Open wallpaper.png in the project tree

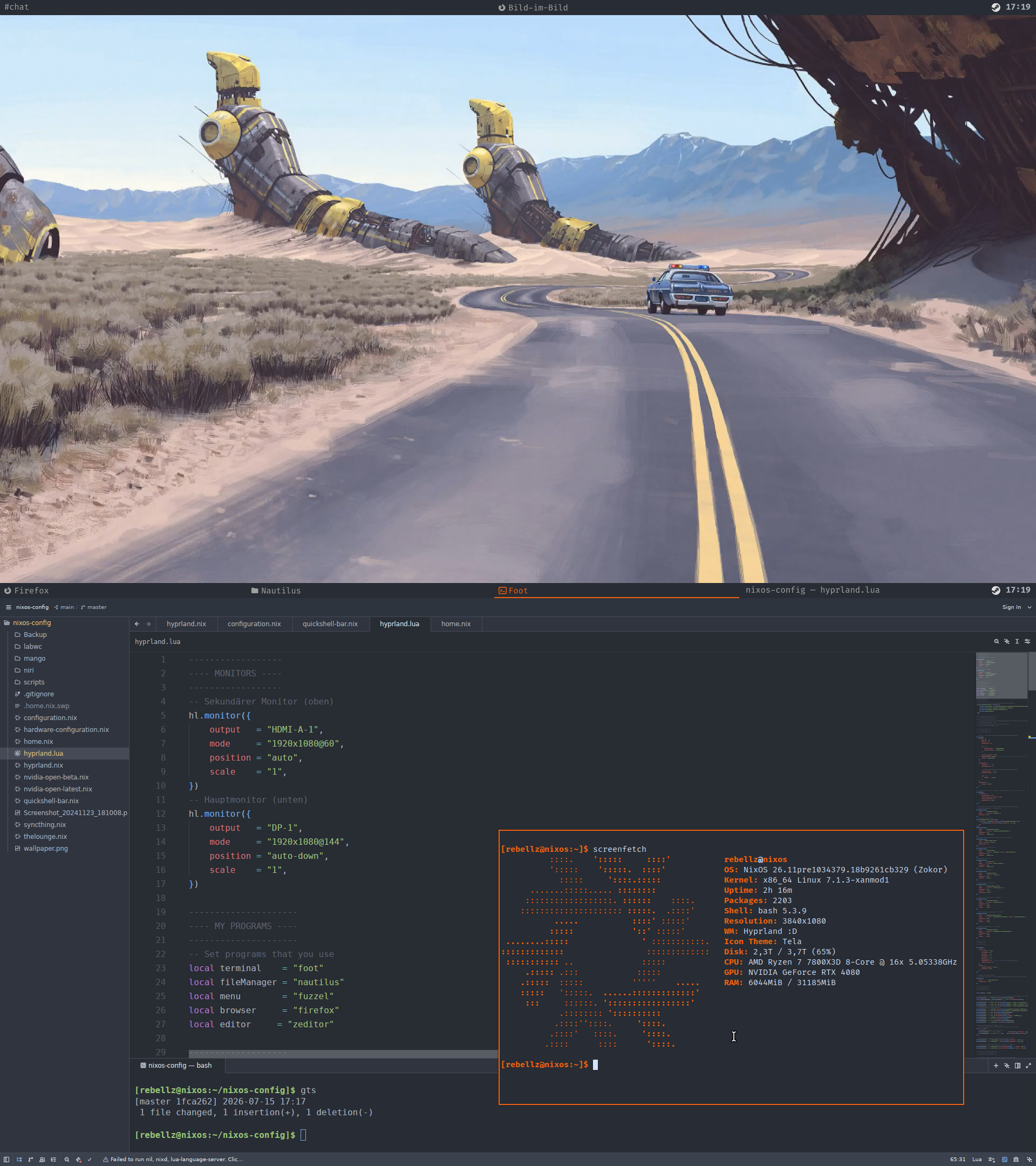click(x=64, y=849)
